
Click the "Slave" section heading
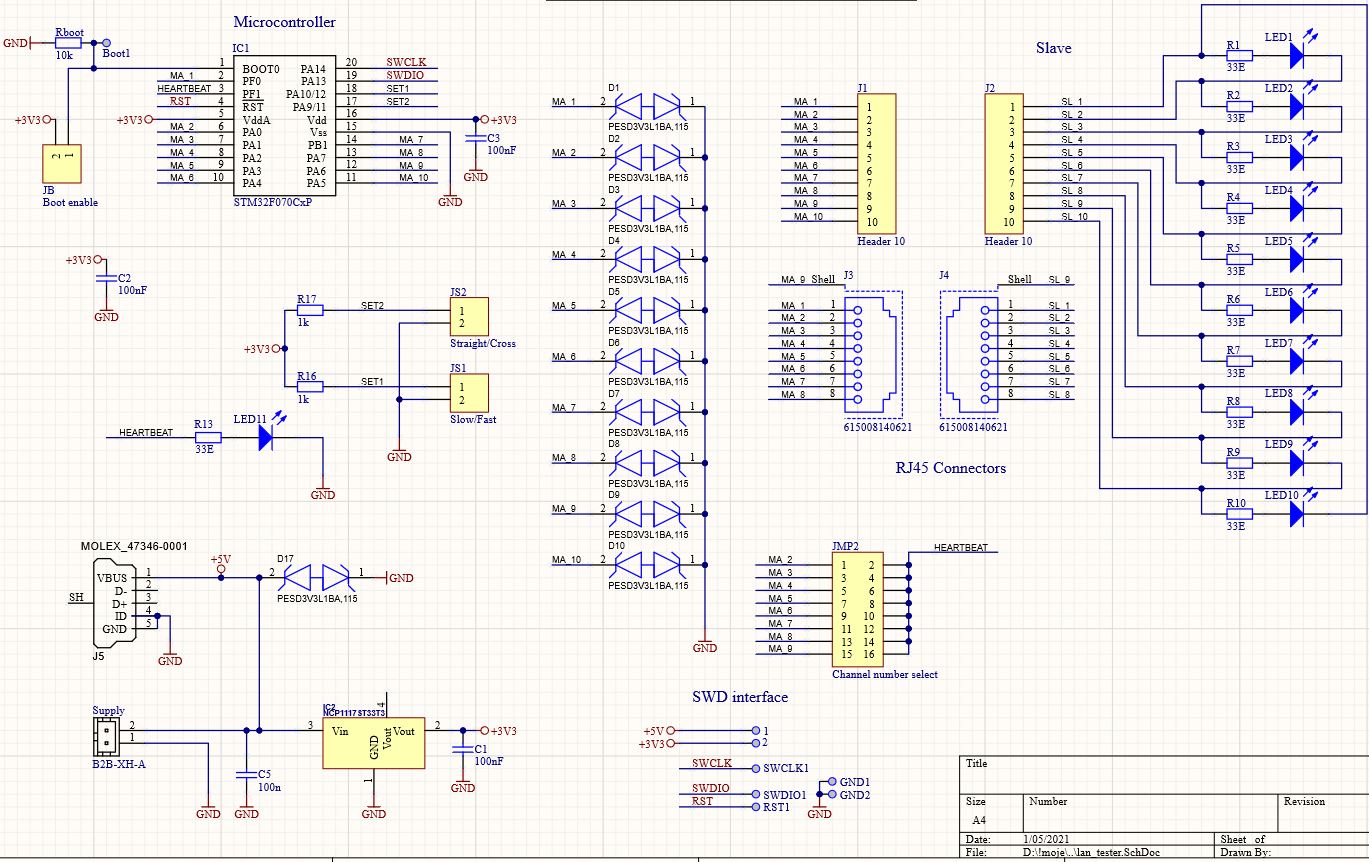click(x=1053, y=47)
